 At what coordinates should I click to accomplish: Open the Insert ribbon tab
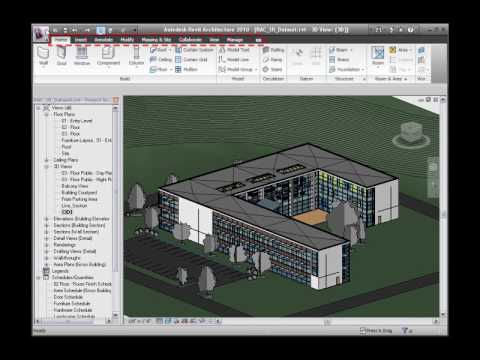tap(81, 40)
